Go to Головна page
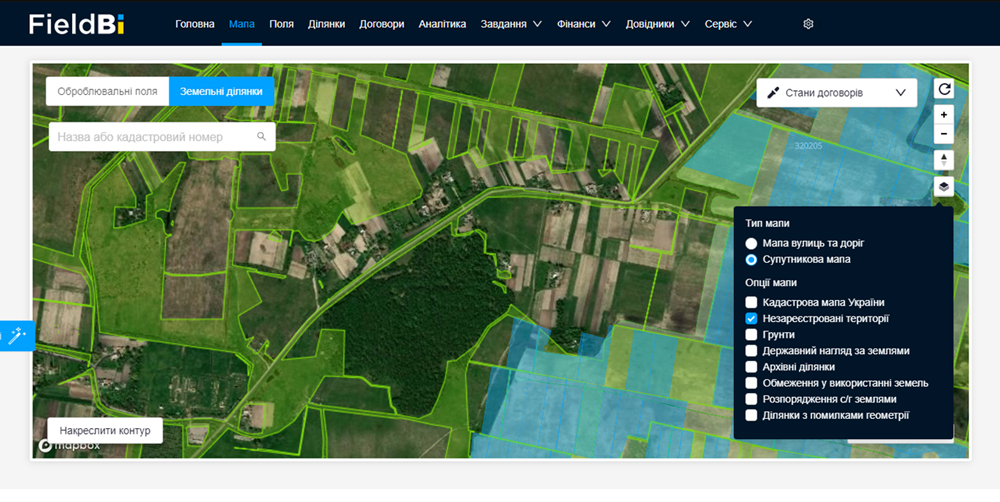 click(195, 24)
